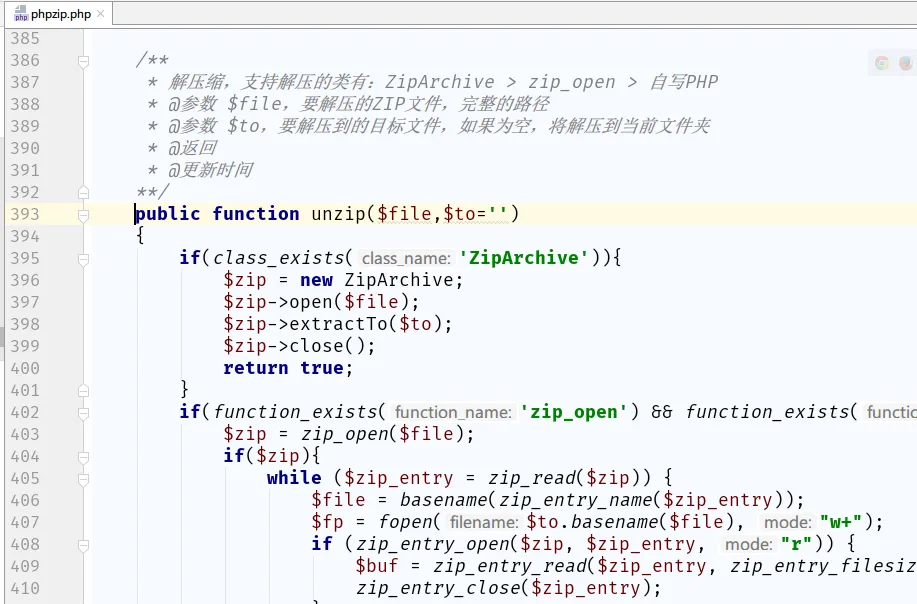Fold the function_exists block at line 402
Viewport: 917px width, 604px height.
(84, 412)
